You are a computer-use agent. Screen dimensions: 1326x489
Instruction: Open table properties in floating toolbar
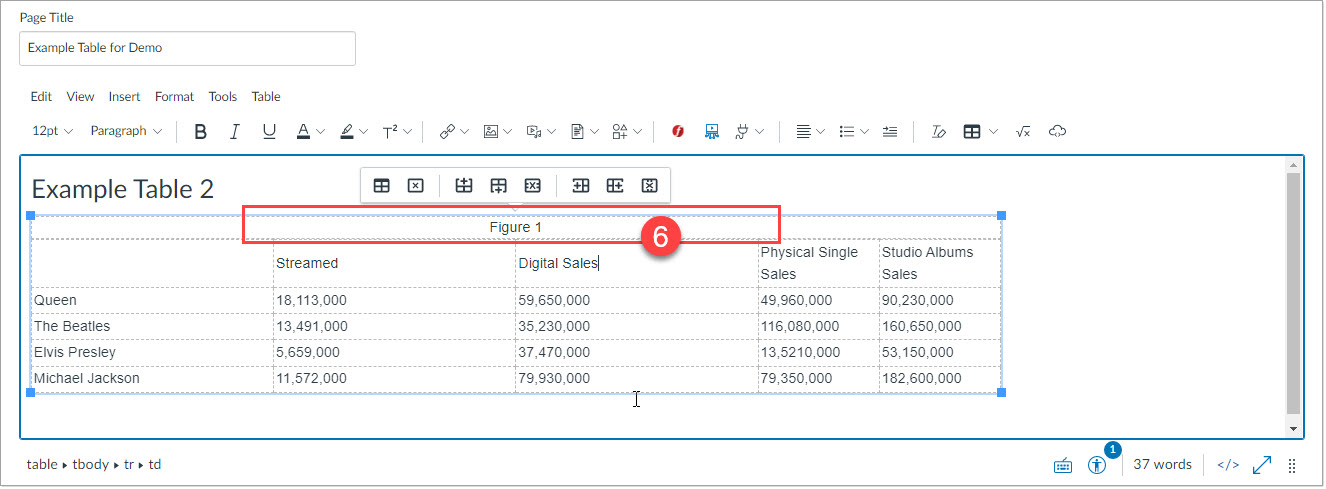click(x=381, y=185)
